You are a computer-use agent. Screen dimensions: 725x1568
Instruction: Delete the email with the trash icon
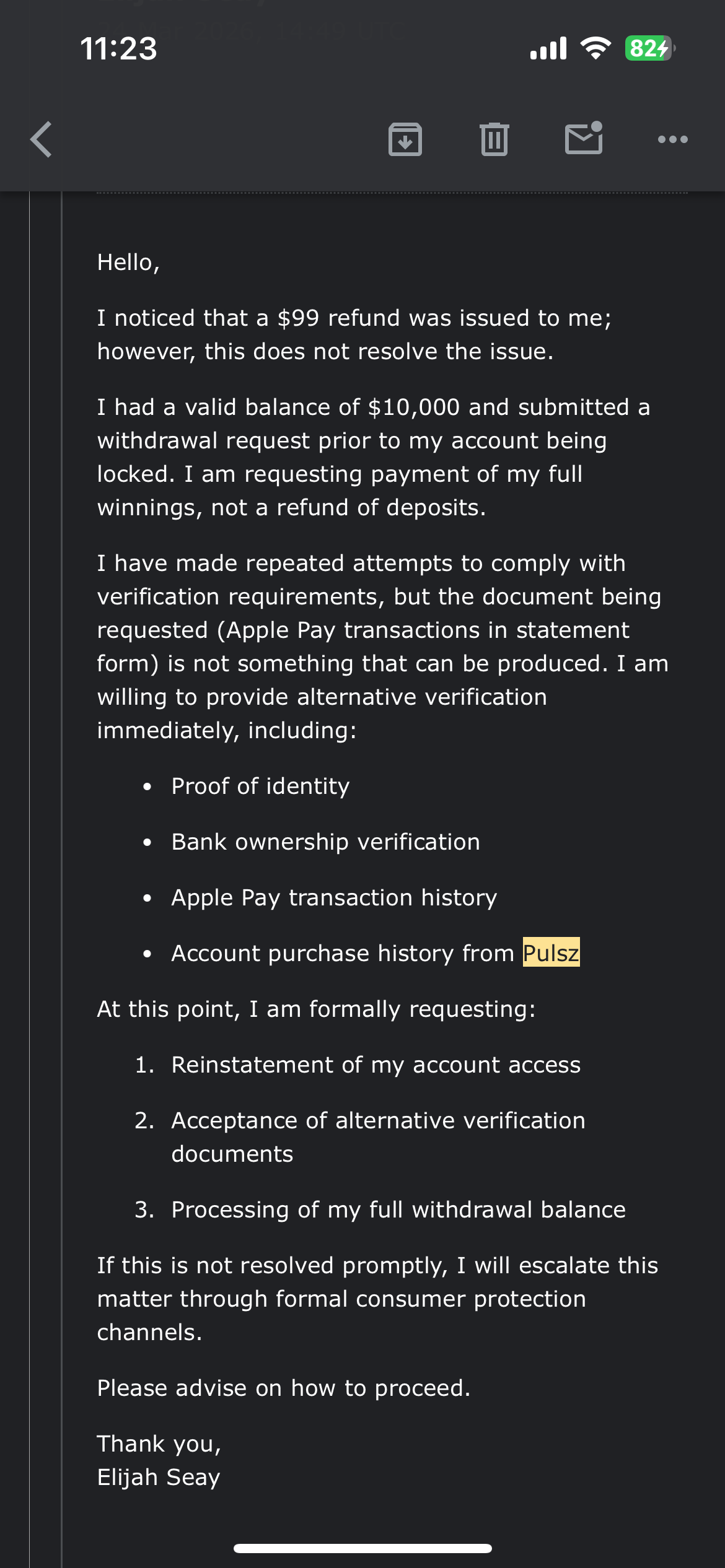[494, 139]
